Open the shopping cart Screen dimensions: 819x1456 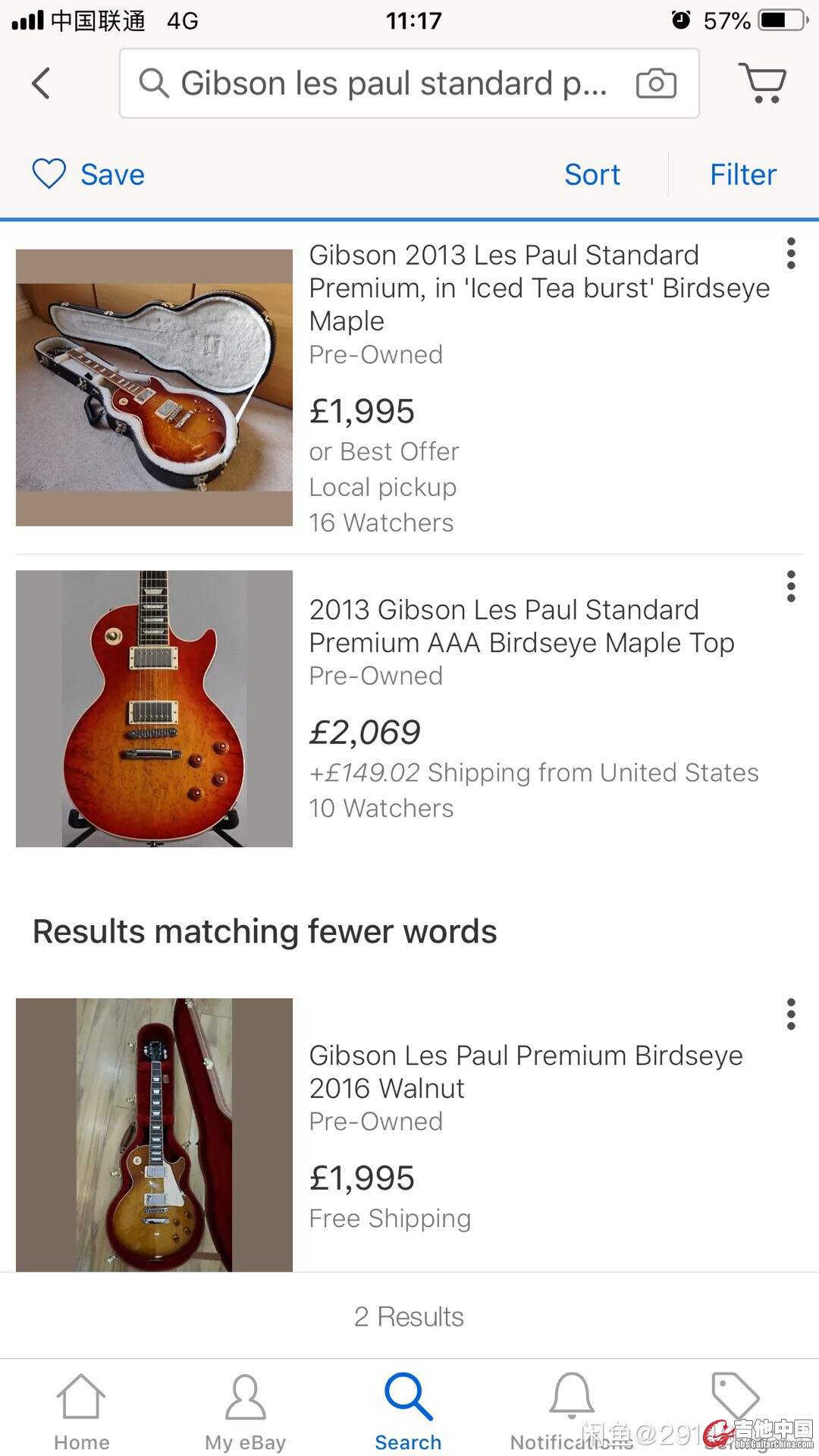[x=762, y=83]
